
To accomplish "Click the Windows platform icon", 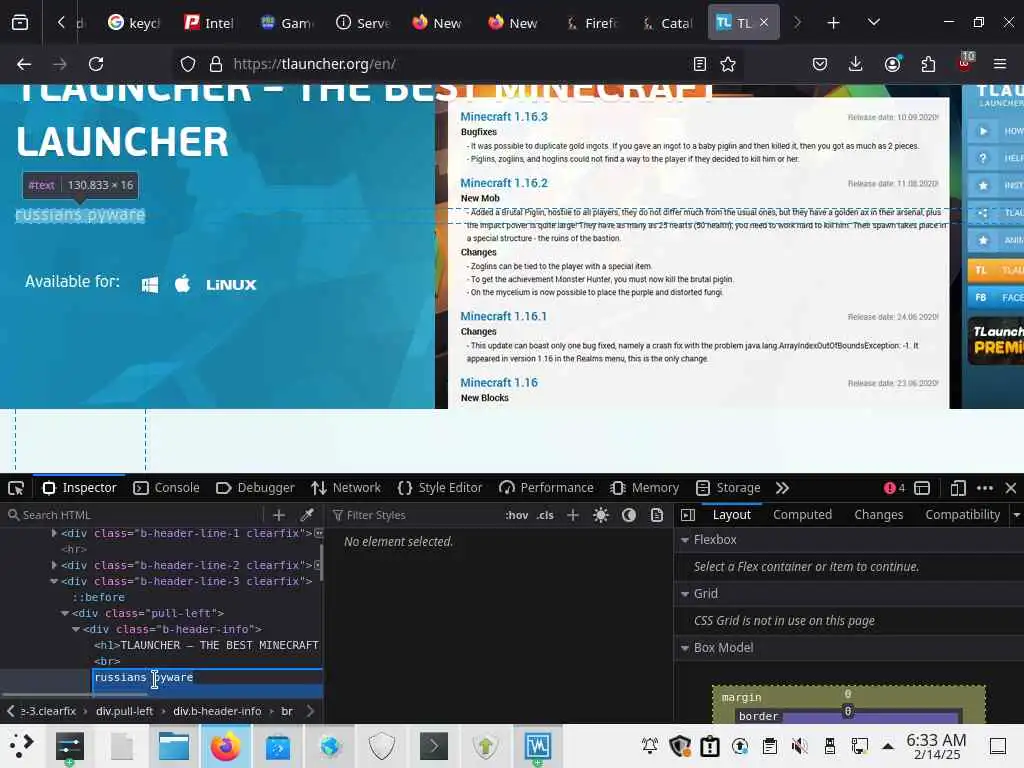I will point(150,285).
